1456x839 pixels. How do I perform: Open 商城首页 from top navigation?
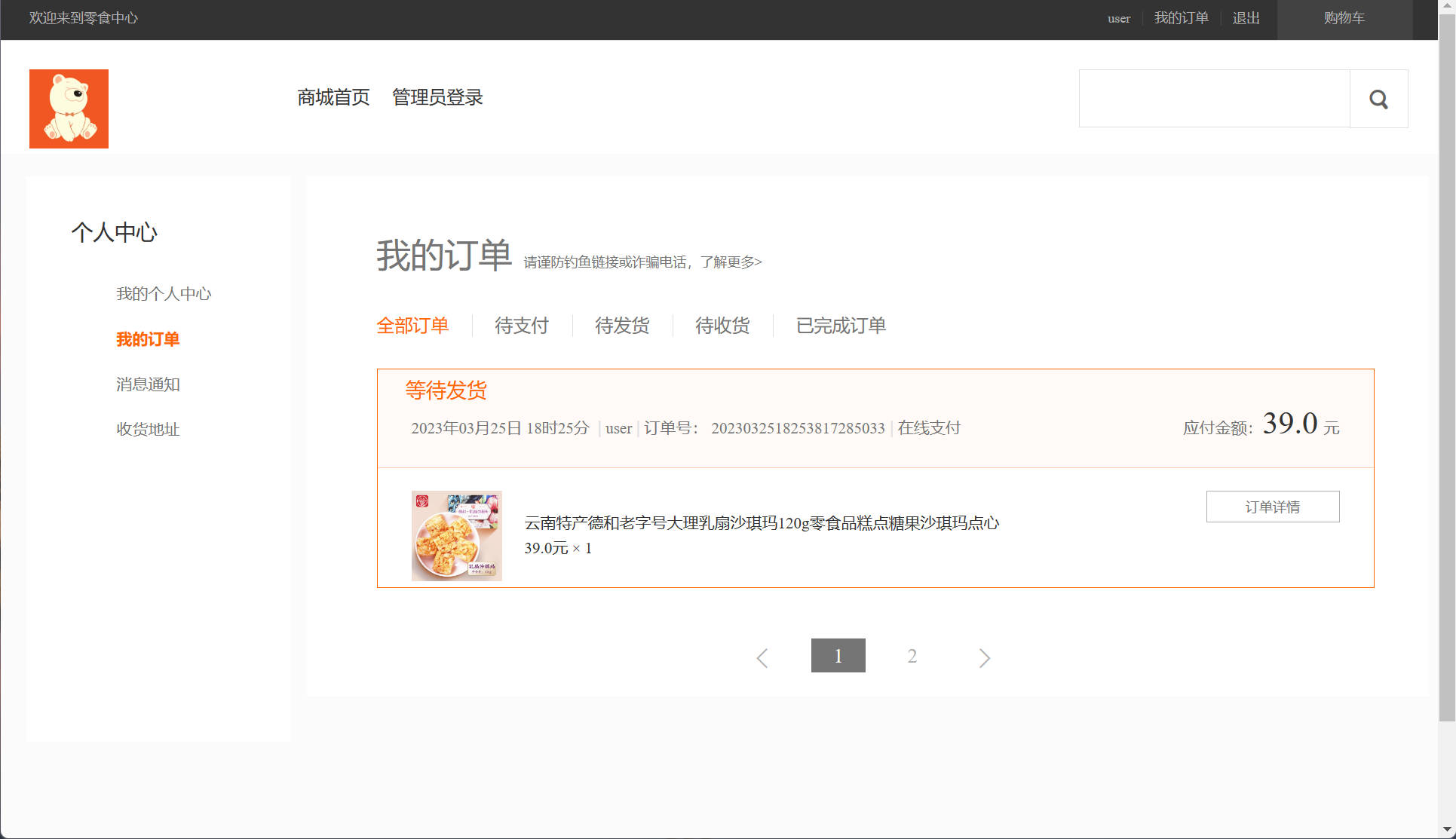click(333, 97)
